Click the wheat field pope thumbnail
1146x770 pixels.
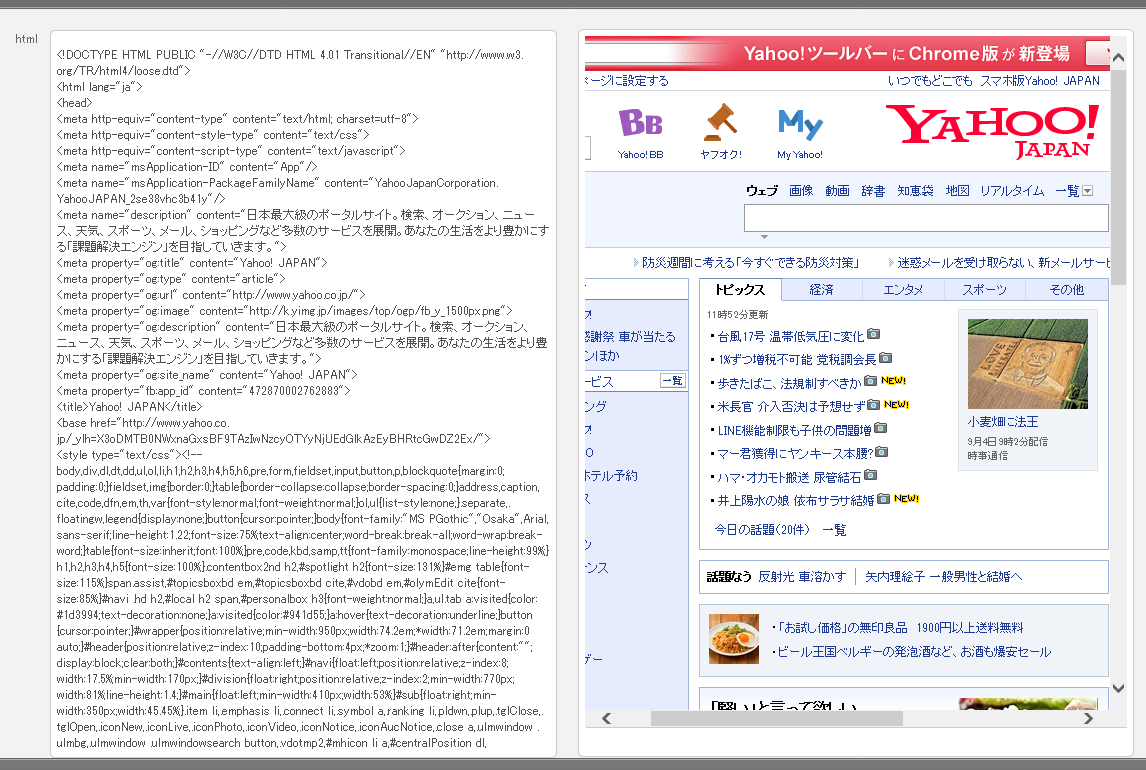(x=1028, y=364)
